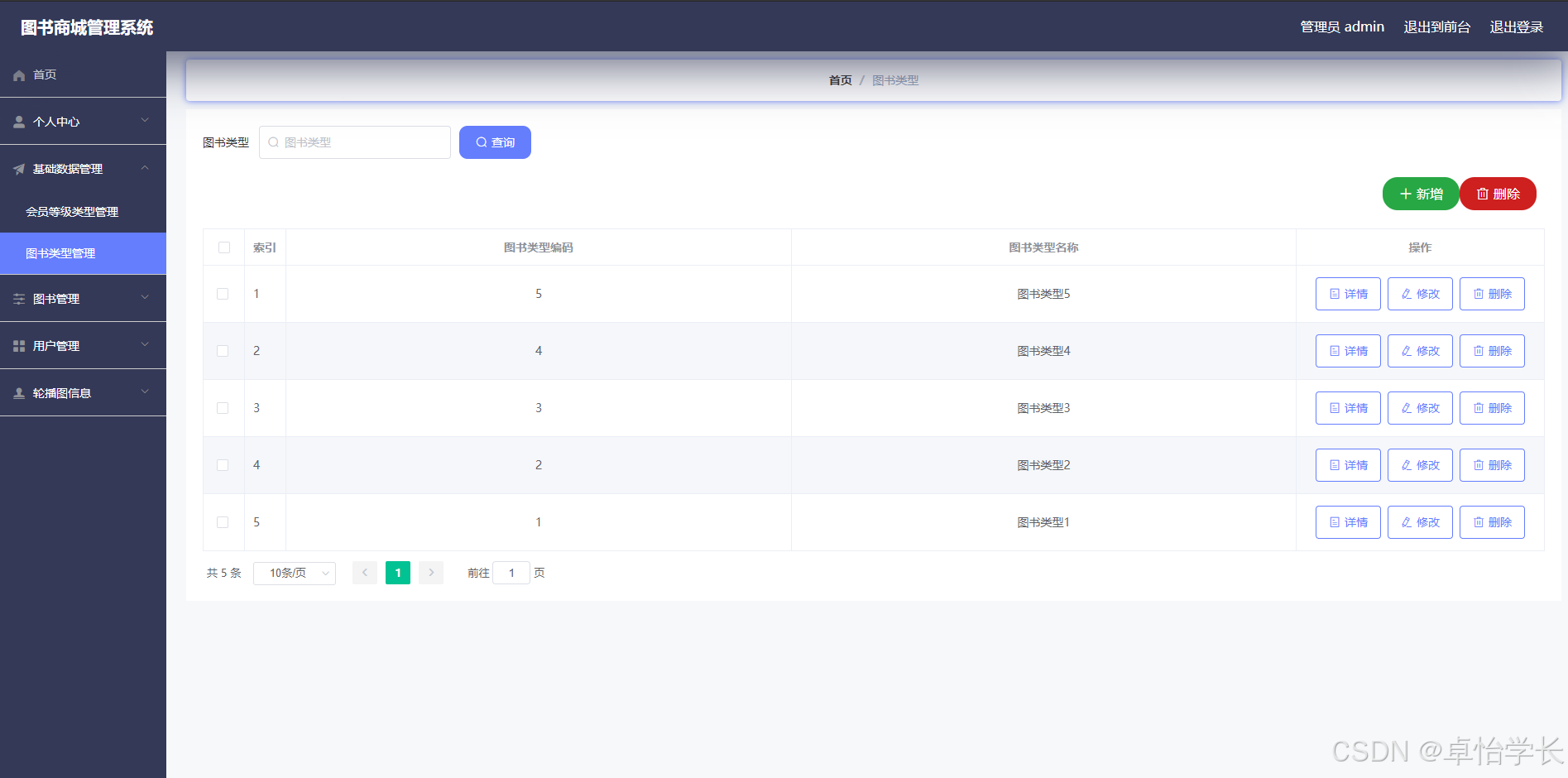Click the trash icon on red 删除 button
1568x778 pixels.
1483,194
